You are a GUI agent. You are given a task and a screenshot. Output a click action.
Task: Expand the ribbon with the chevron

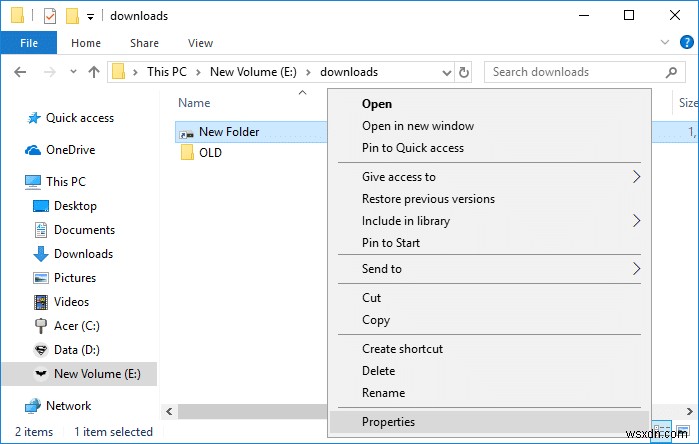click(x=665, y=42)
